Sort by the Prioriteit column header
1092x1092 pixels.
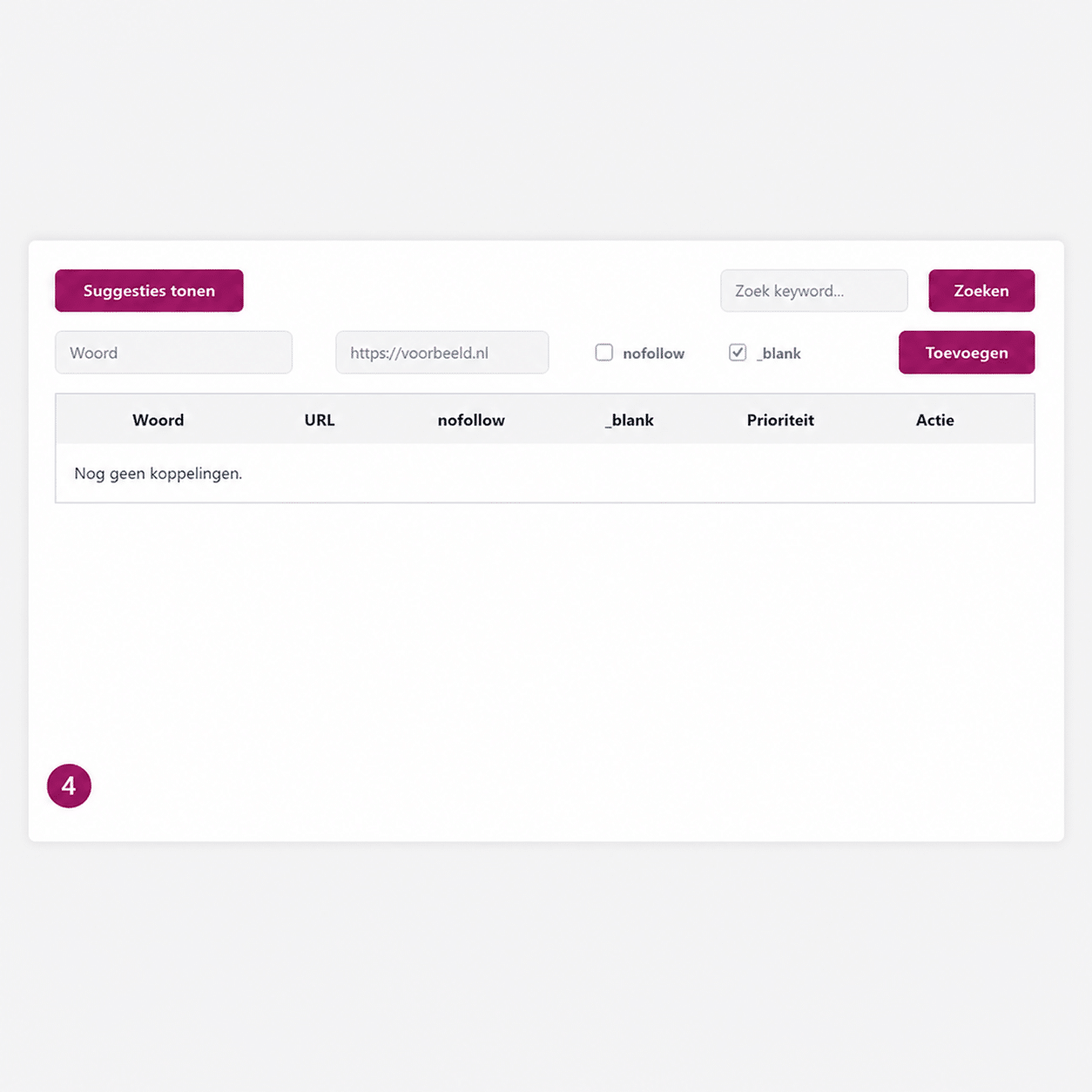[x=780, y=420]
